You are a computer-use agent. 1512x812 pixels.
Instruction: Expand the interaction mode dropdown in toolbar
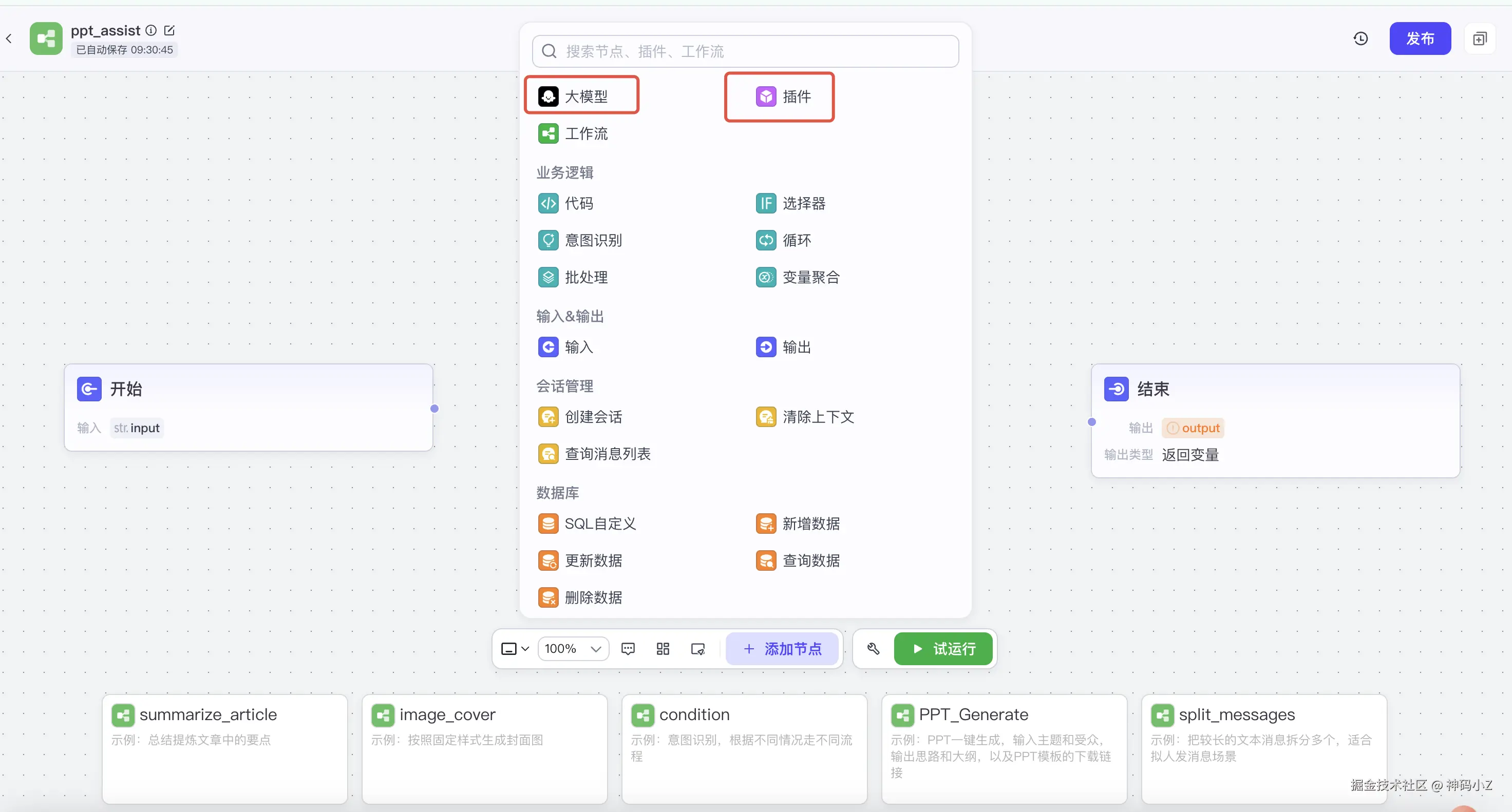(515, 649)
